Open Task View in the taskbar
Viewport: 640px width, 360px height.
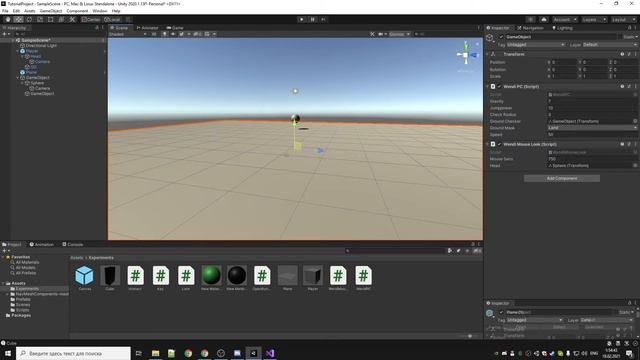(x=139, y=353)
